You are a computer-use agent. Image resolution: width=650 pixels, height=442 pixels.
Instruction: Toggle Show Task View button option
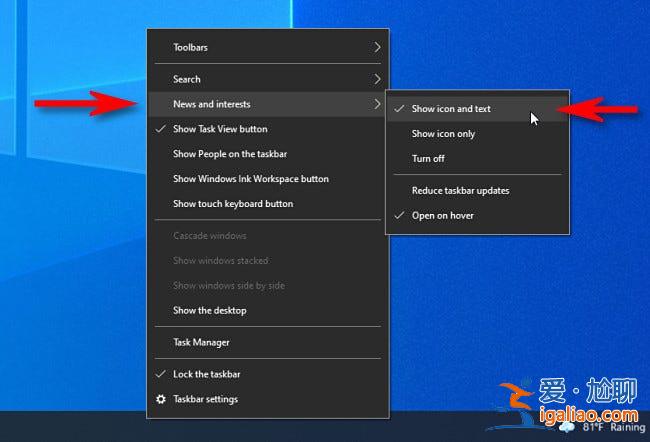click(268, 129)
